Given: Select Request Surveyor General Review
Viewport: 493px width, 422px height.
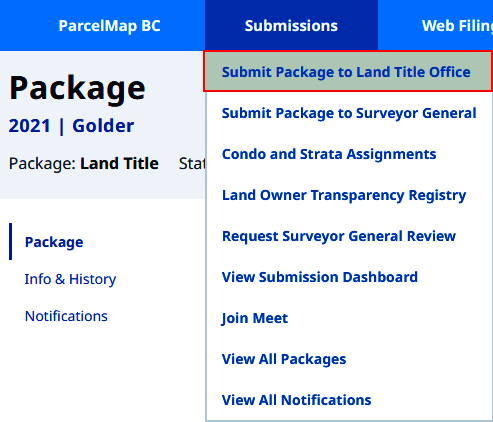Looking at the screenshot, I should click(x=349, y=236).
